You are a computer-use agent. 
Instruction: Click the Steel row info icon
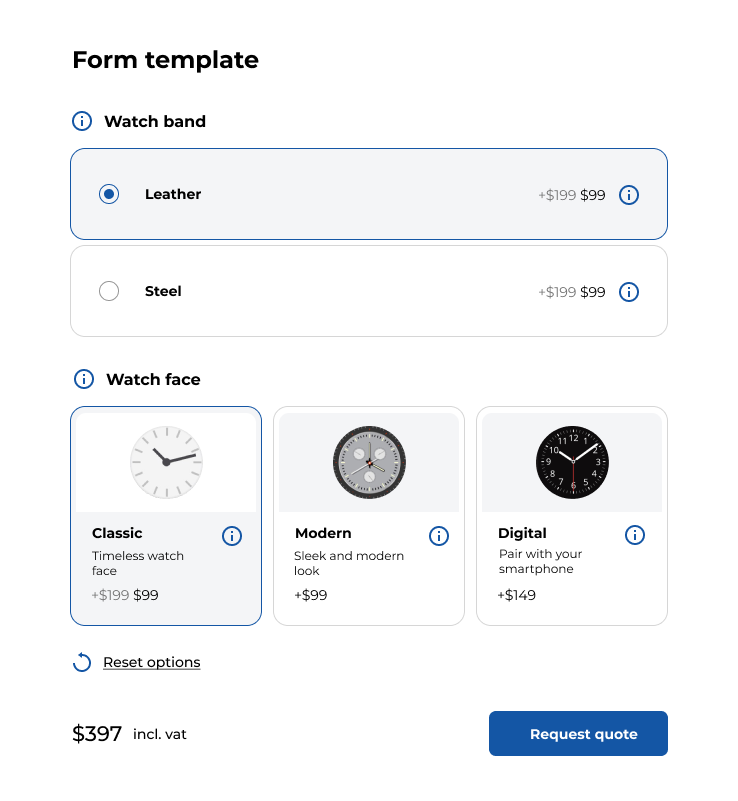click(629, 292)
